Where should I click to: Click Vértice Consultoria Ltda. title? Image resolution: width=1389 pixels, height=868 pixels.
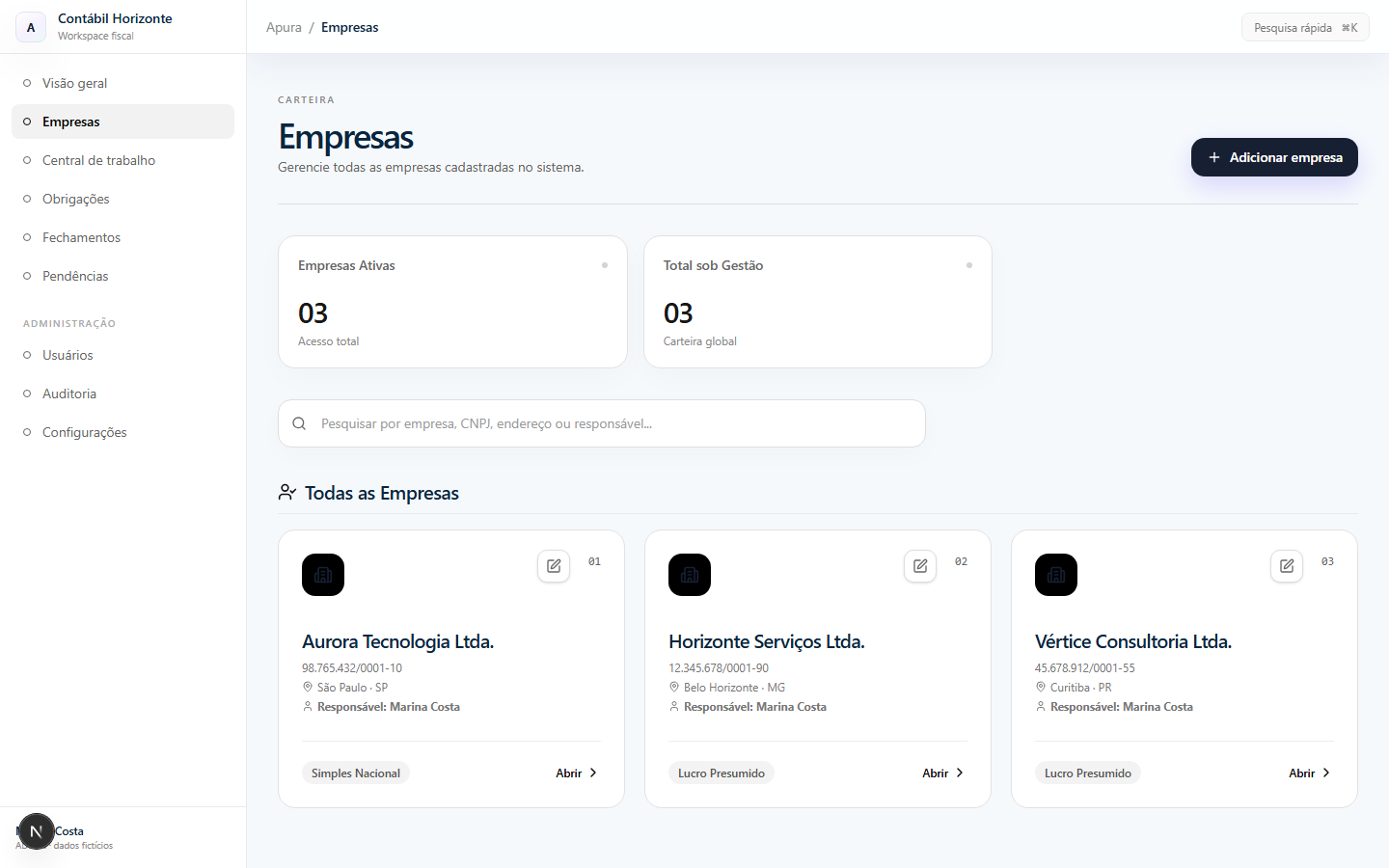pyautogui.click(x=1133, y=641)
